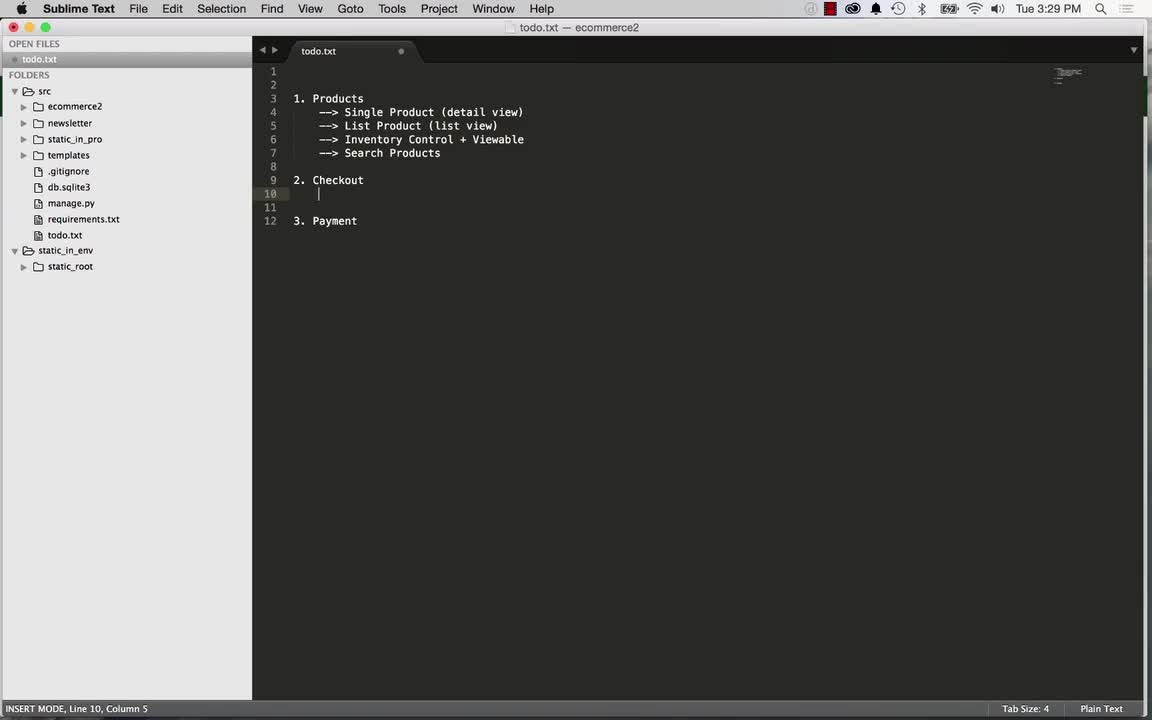Click the minimap code preview

point(1069,76)
